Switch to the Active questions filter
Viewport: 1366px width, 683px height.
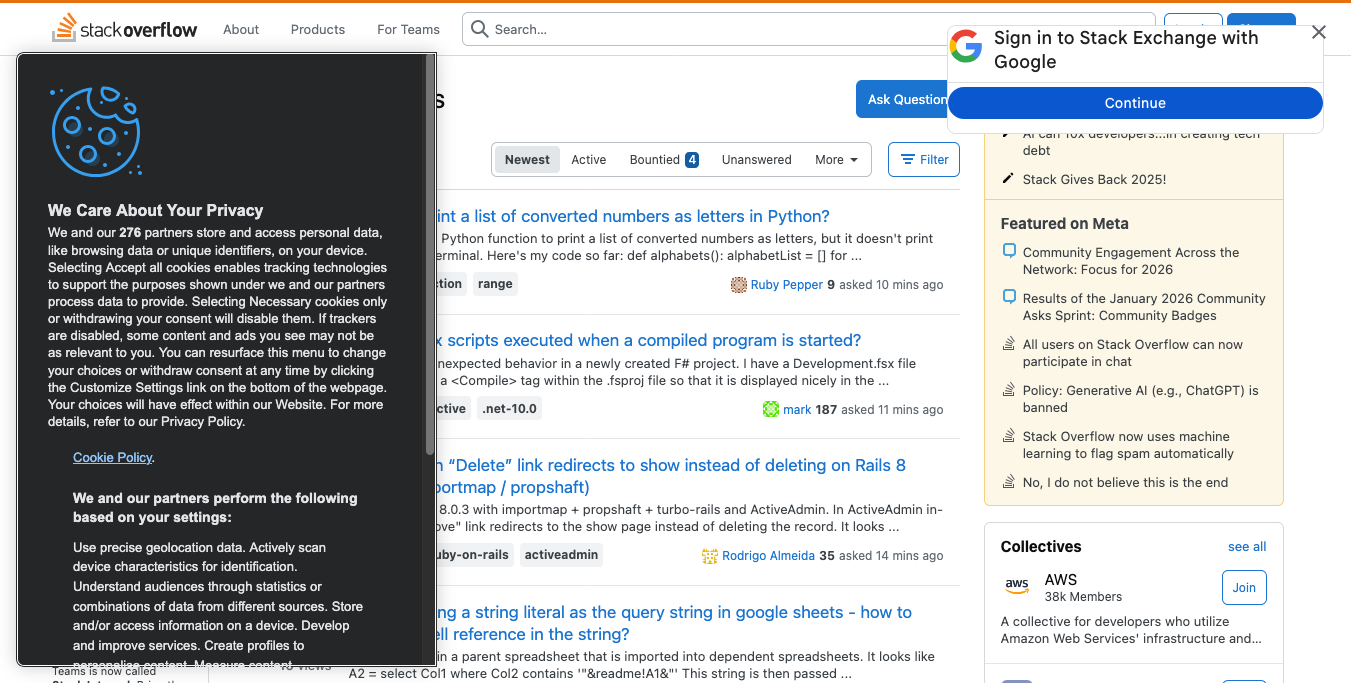coord(588,159)
